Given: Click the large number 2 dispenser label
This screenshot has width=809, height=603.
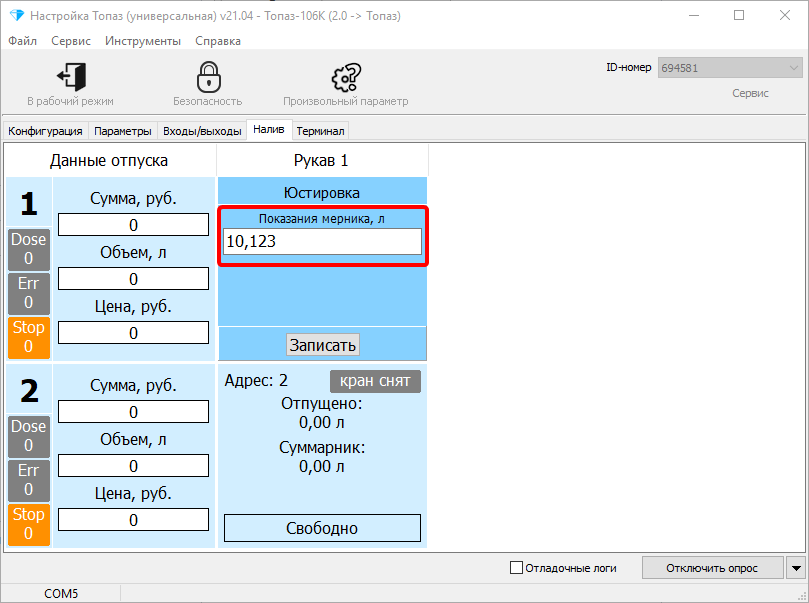Looking at the screenshot, I should point(29,390).
